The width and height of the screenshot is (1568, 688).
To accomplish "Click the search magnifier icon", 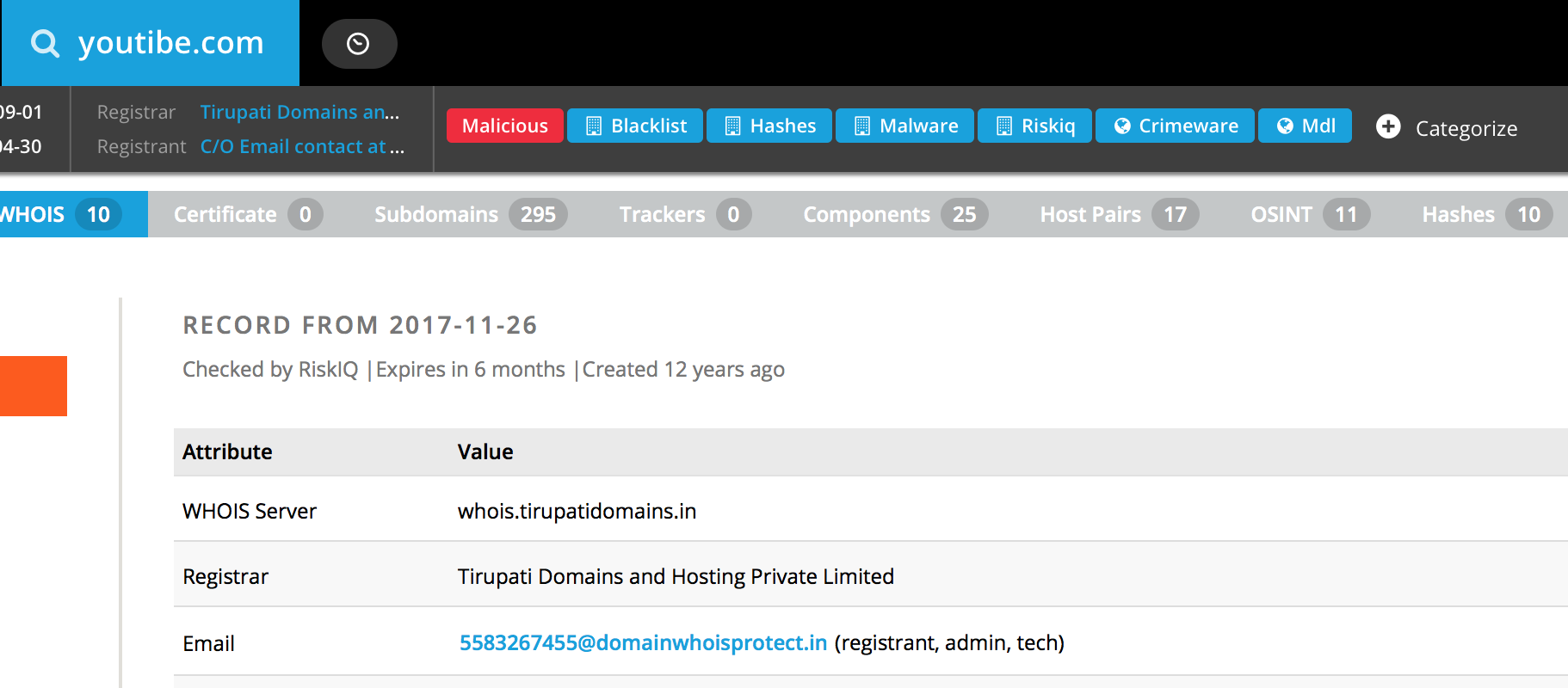I will (45, 43).
